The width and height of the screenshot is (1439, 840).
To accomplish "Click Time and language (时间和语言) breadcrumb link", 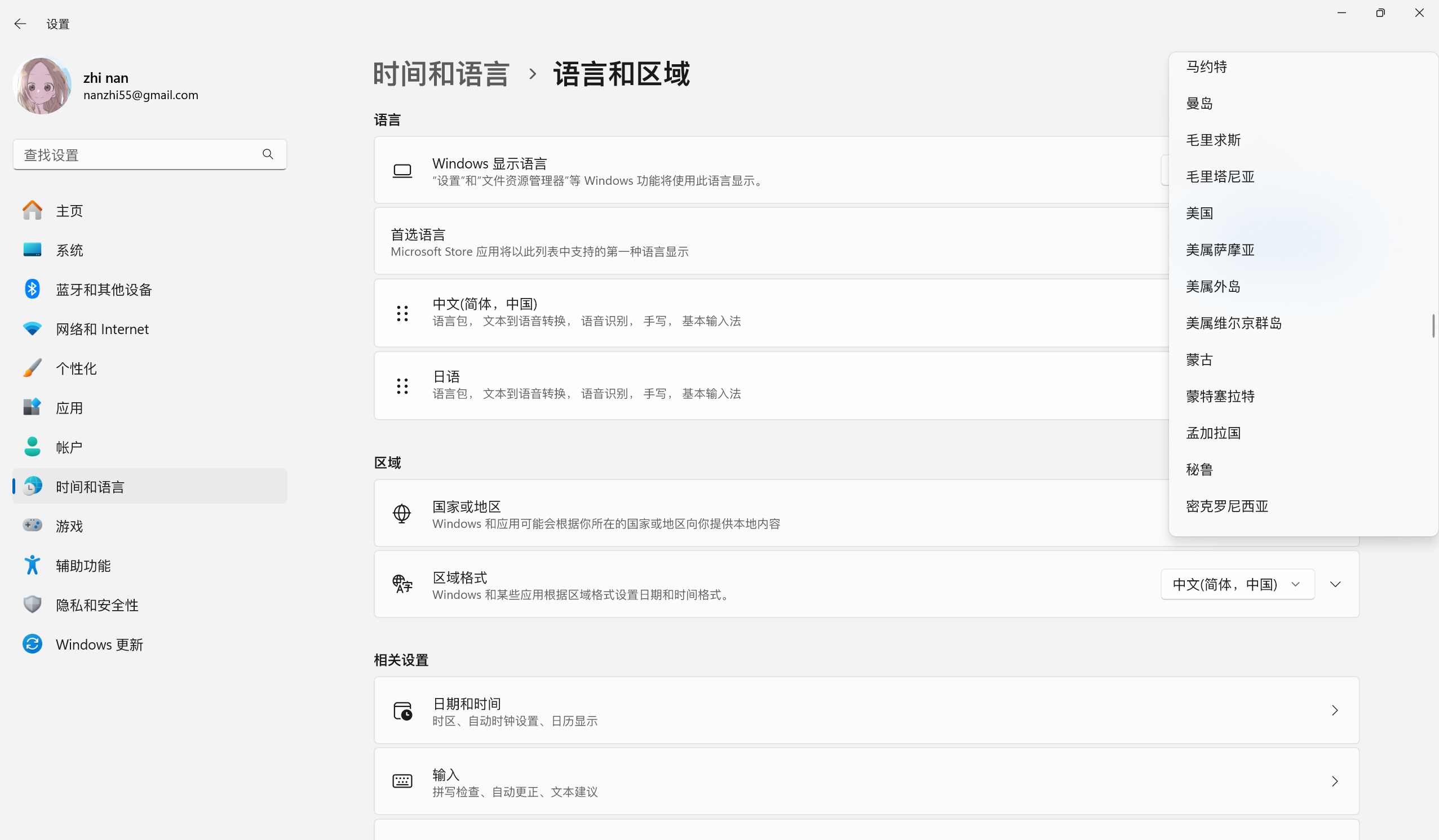I will click(x=441, y=74).
